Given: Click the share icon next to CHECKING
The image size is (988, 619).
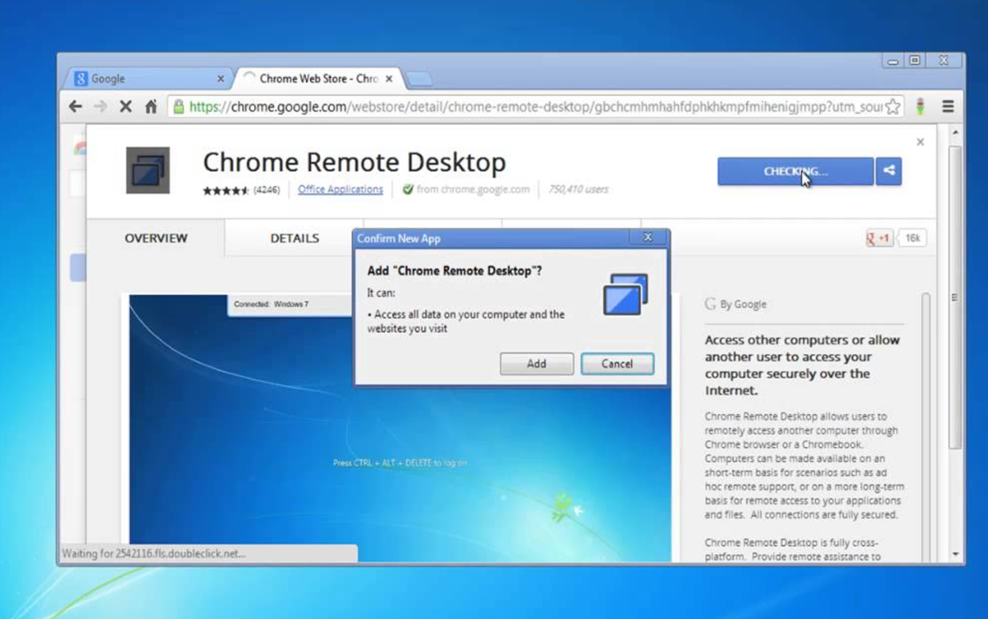Looking at the screenshot, I should point(888,171).
